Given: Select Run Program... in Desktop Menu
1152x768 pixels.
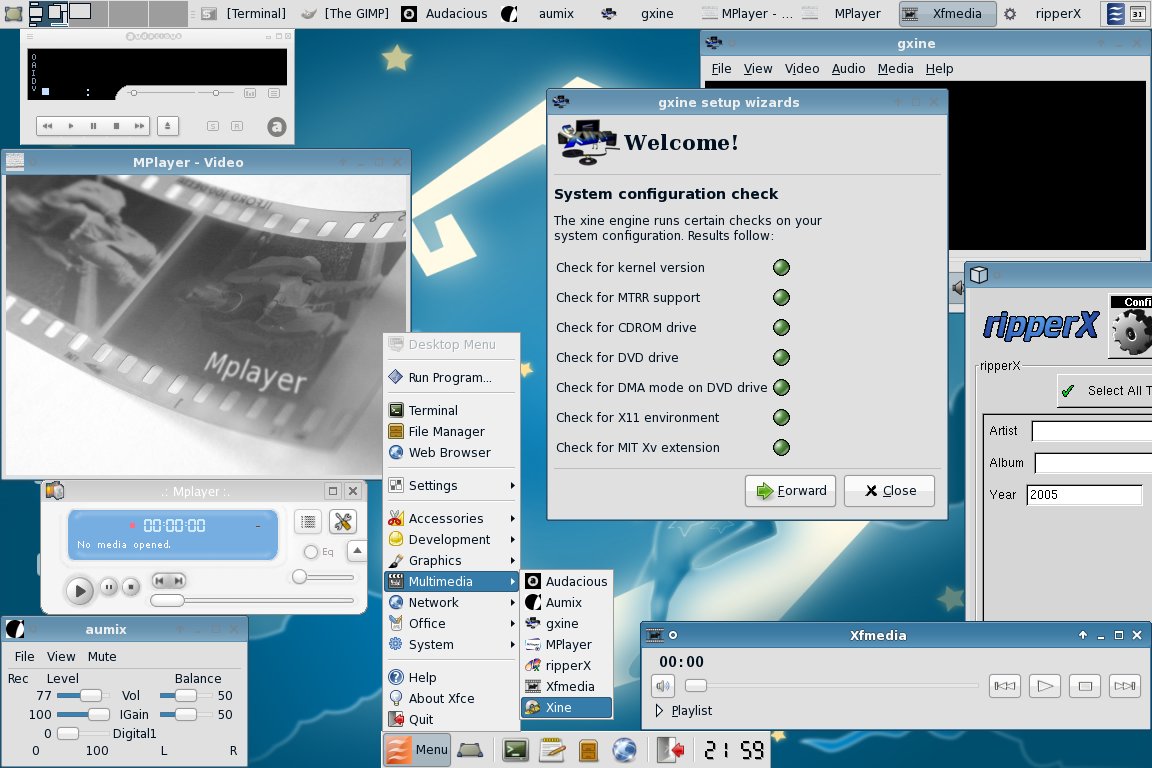Looking at the screenshot, I should pyautogui.click(x=451, y=377).
